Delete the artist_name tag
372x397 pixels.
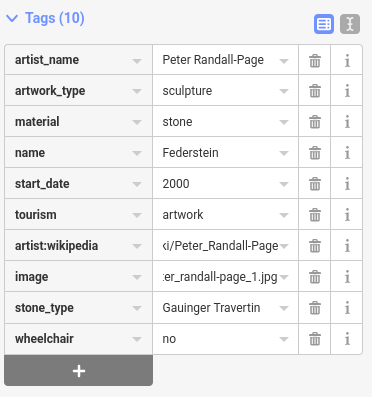pos(315,60)
